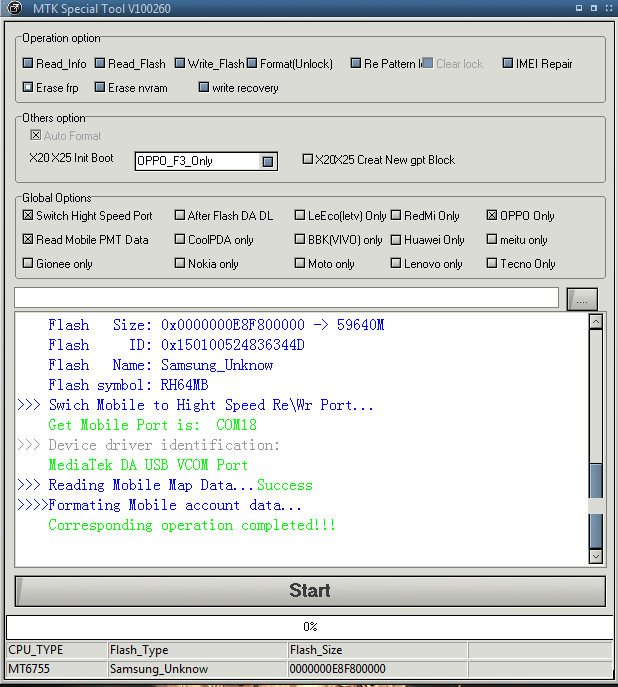Click the CPU_TYPE column header
618x687 pixels.
coord(57,650)
